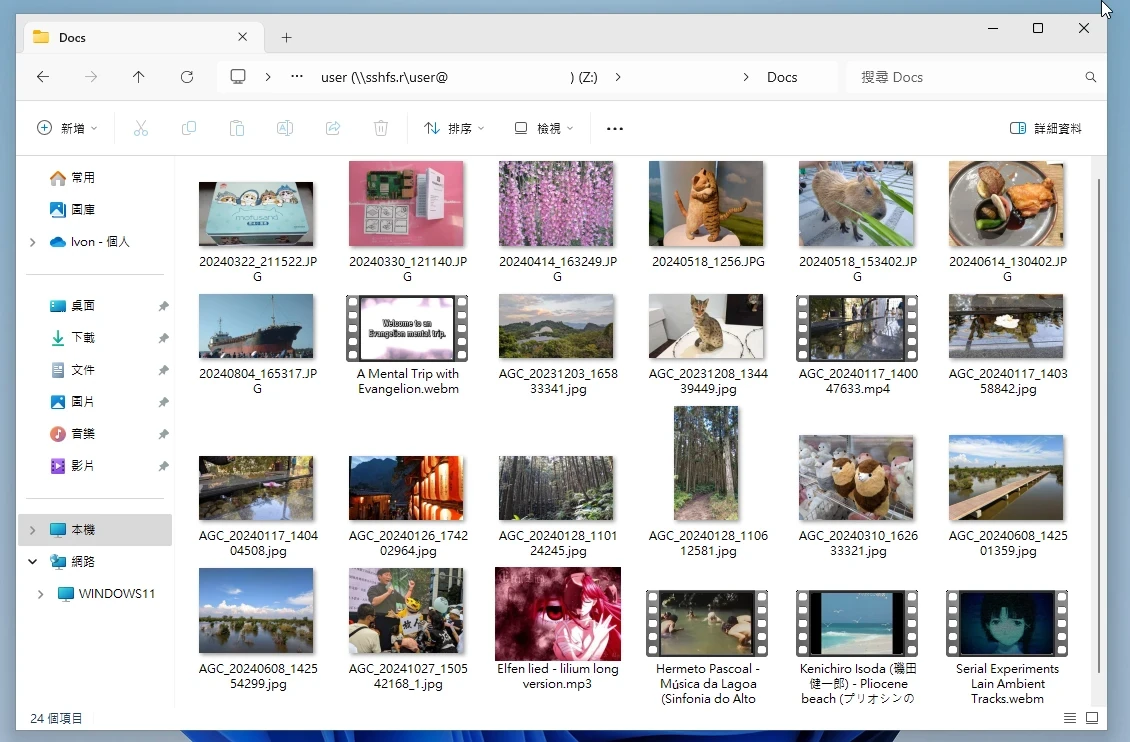Refresh the current folder view

tap(187, 77)
